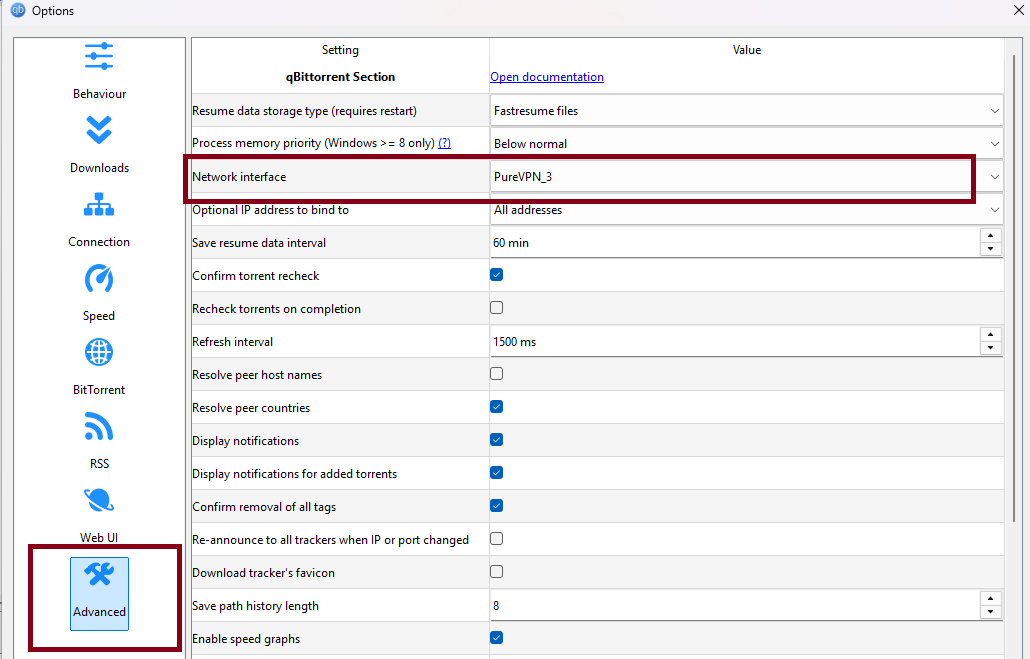The width and height of the screenshot is (1030, 659).
Task: Enable Resolve peer host names
Action: [497, 373]
